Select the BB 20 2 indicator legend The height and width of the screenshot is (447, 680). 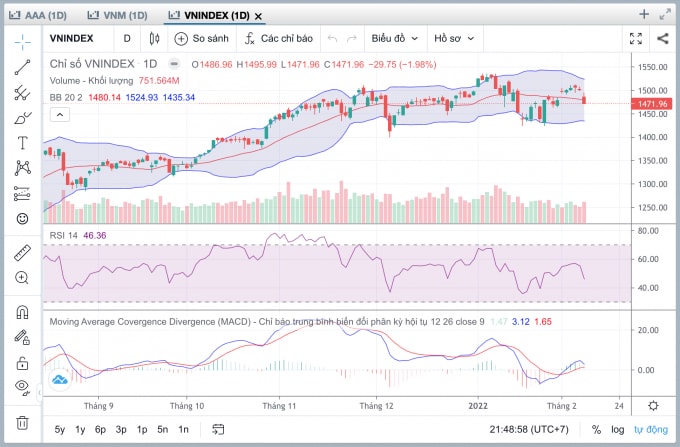[x=66, y=98]
